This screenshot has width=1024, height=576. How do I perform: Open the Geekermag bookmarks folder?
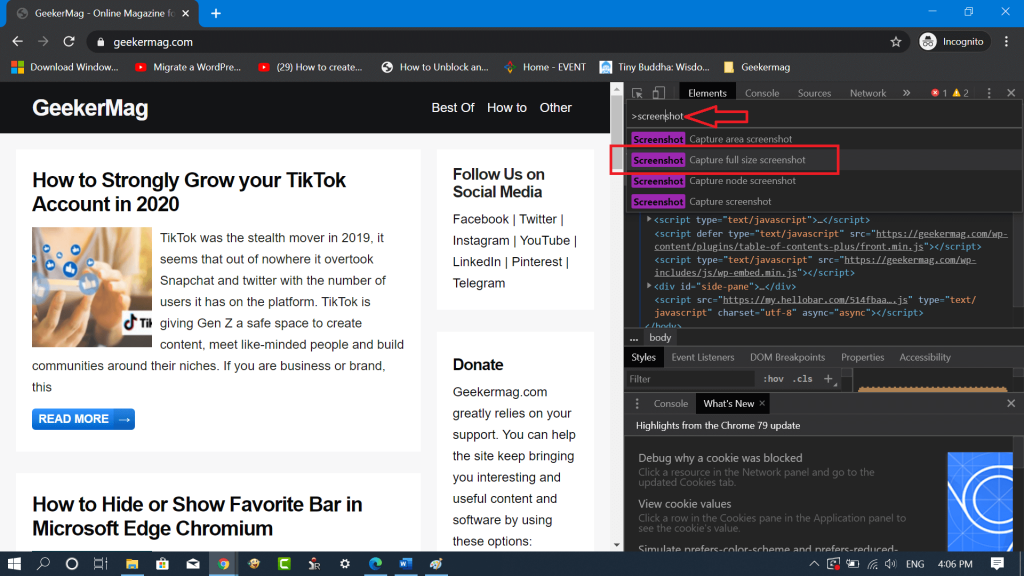(x=757, y=67)
